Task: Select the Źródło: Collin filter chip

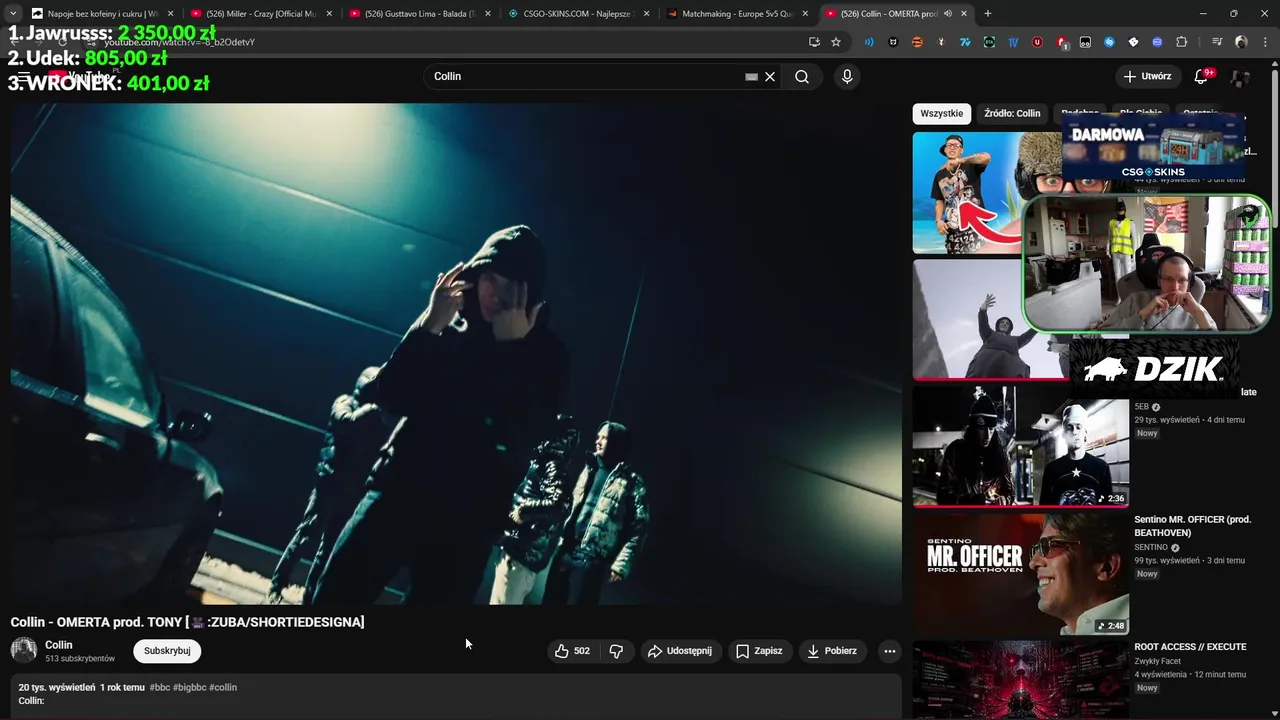Action: [x=1012, y=113]
